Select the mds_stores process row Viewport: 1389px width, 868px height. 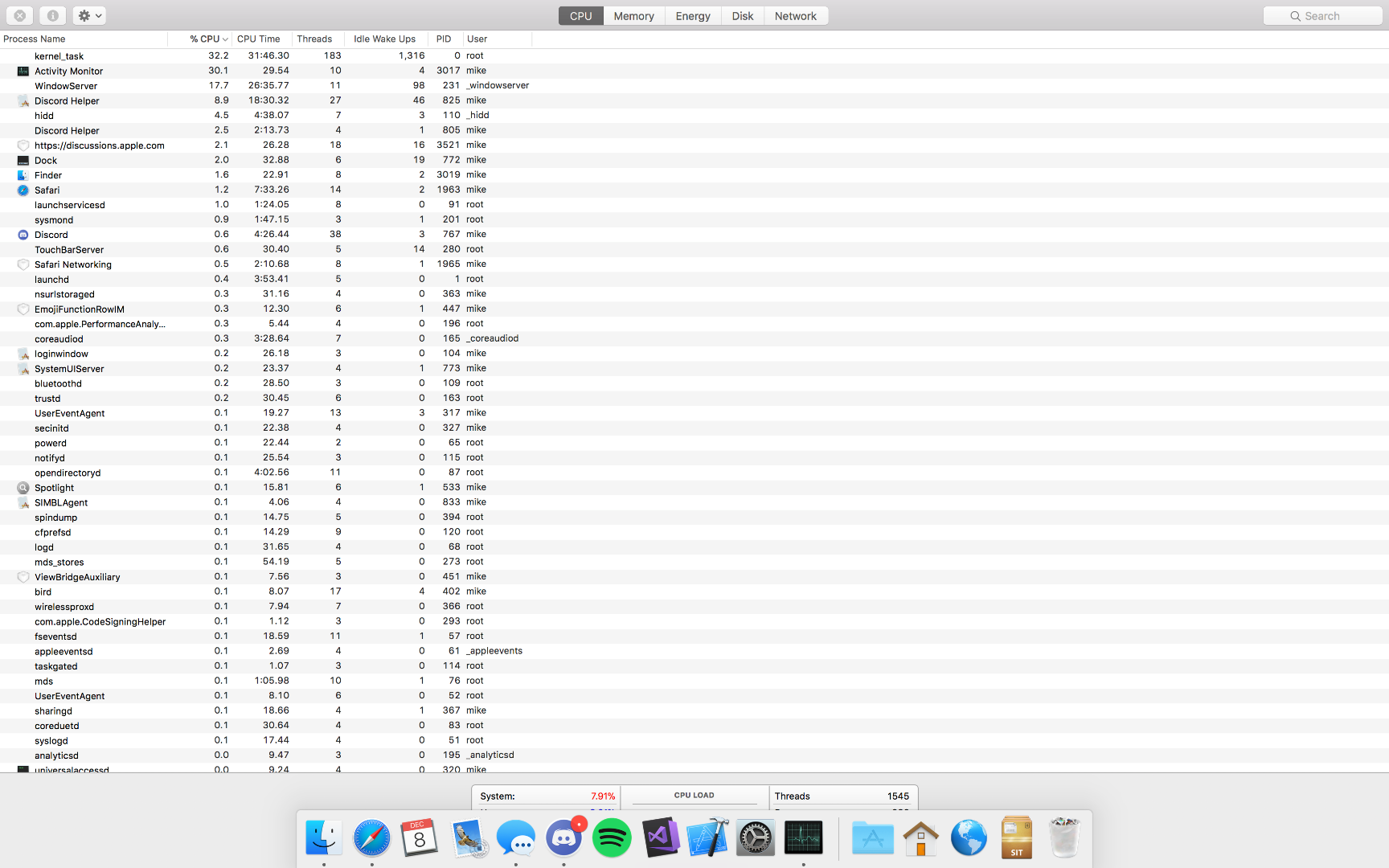click(x=694, y=562)
